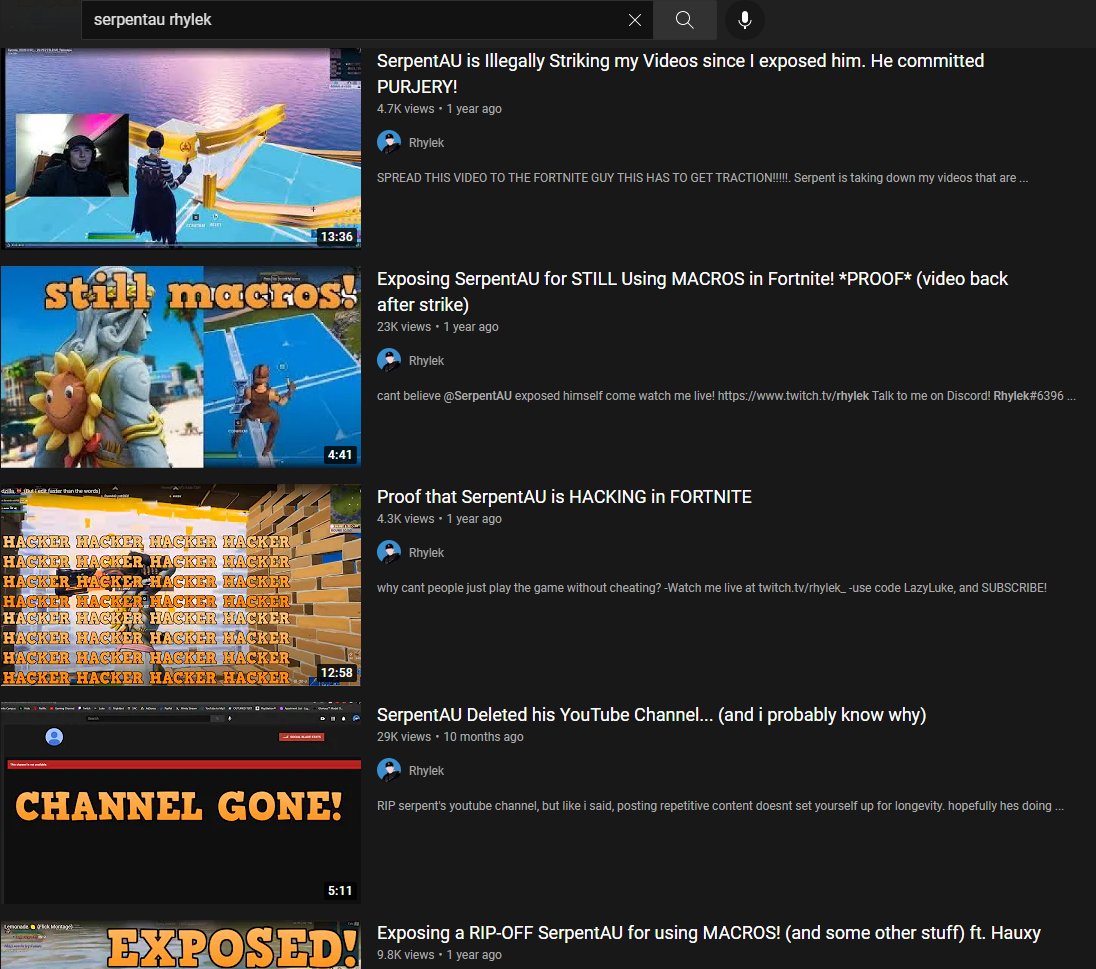Click Rhylek channel name under Deleted Channel video

click(x=426, y=771)
